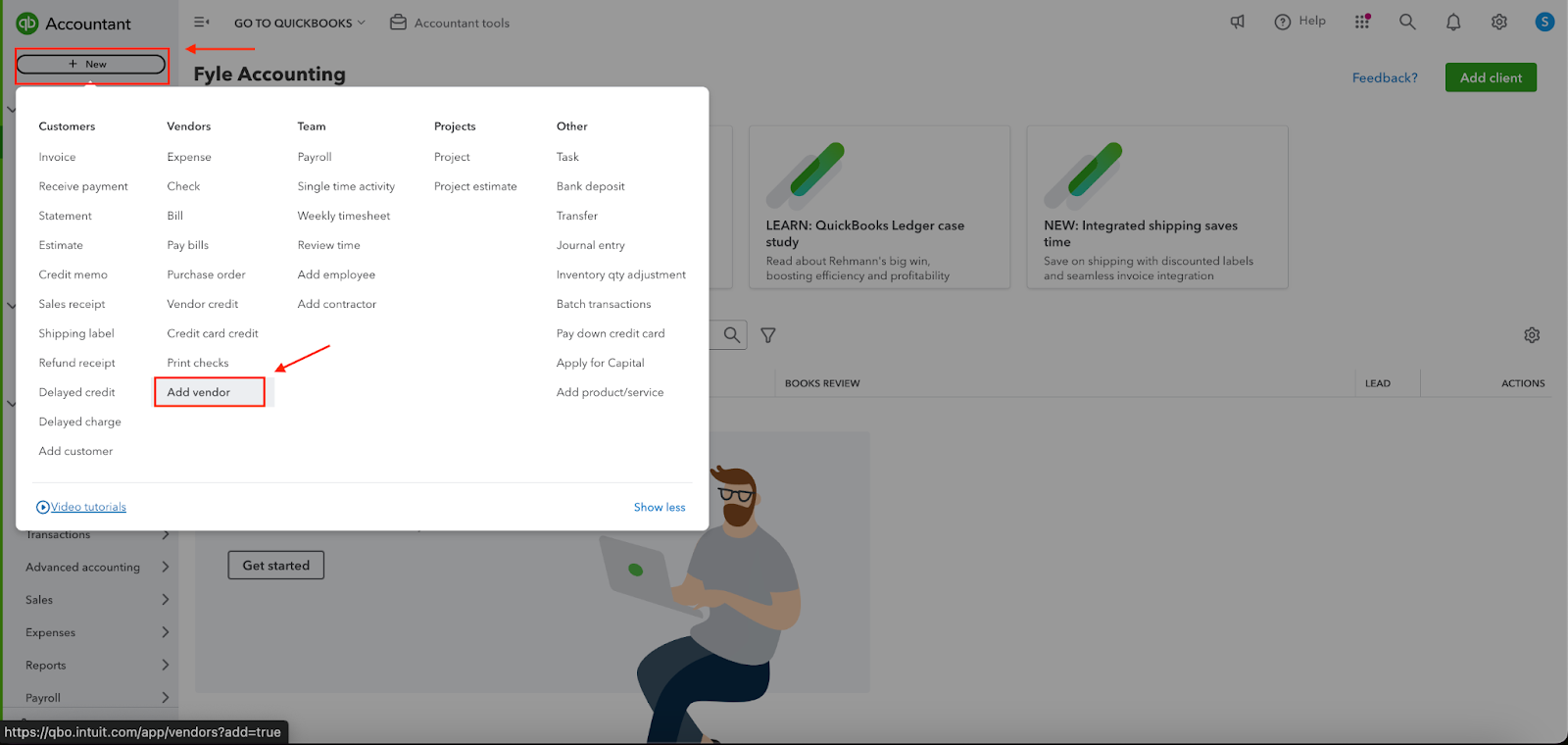Choose Receive payment under Customers
The width and height of the screenshot is (1568, 745).
click(83, 186)
